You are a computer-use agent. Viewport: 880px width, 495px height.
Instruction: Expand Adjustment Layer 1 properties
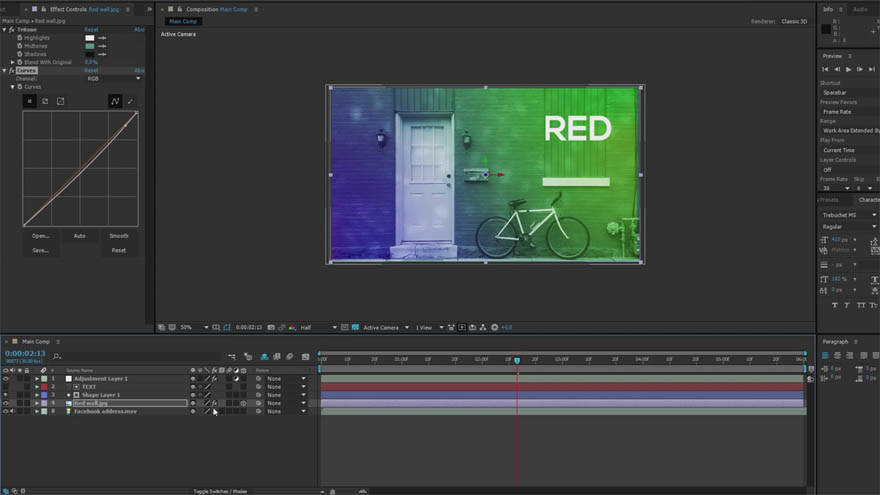(37, 379)
